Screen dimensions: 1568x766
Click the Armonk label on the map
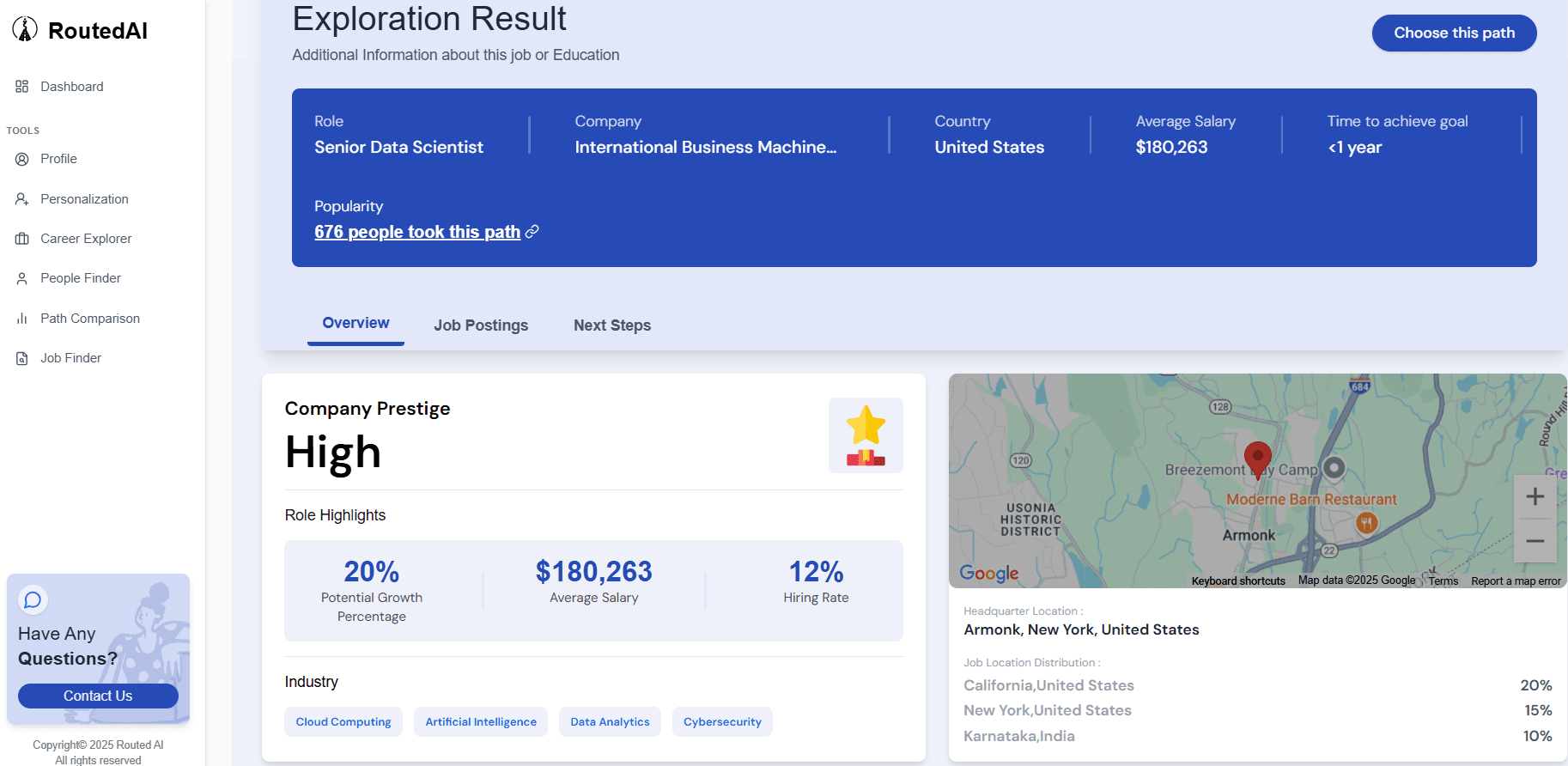pos(1249,535)
